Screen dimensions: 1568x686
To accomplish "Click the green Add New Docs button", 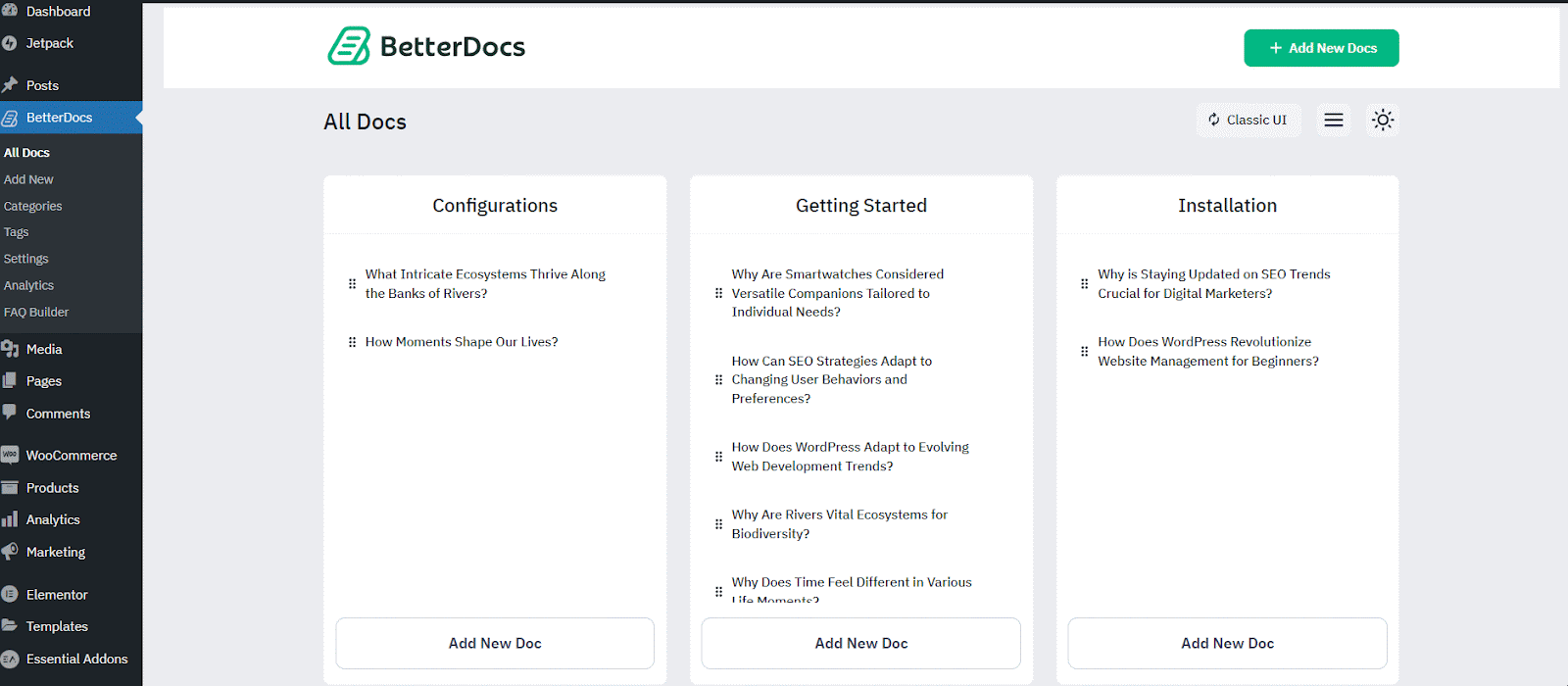I will [1321, 48].
